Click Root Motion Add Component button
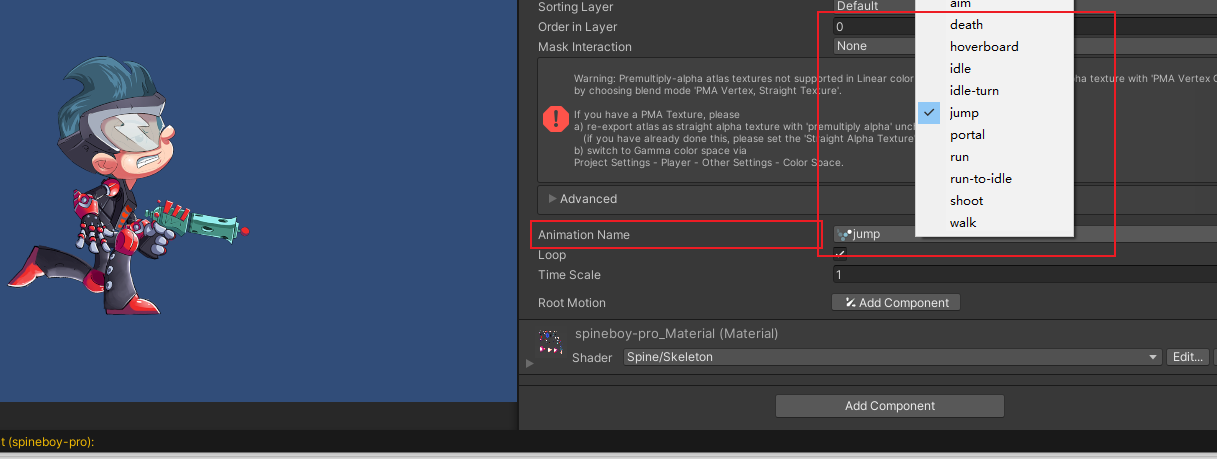 tap(896, 302)
